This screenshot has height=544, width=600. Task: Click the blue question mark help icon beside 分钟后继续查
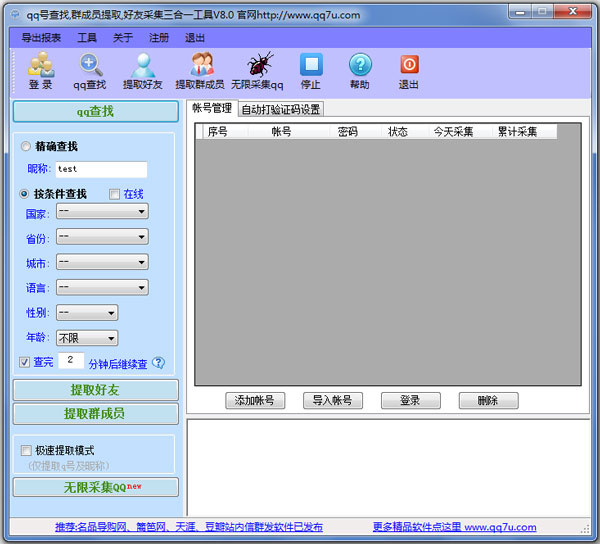(158, 362)
